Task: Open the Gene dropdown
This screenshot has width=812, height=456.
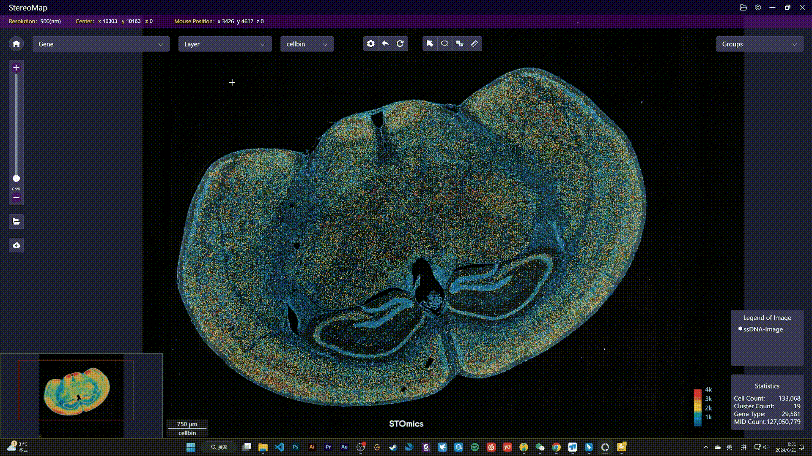Action: point(101,44)
